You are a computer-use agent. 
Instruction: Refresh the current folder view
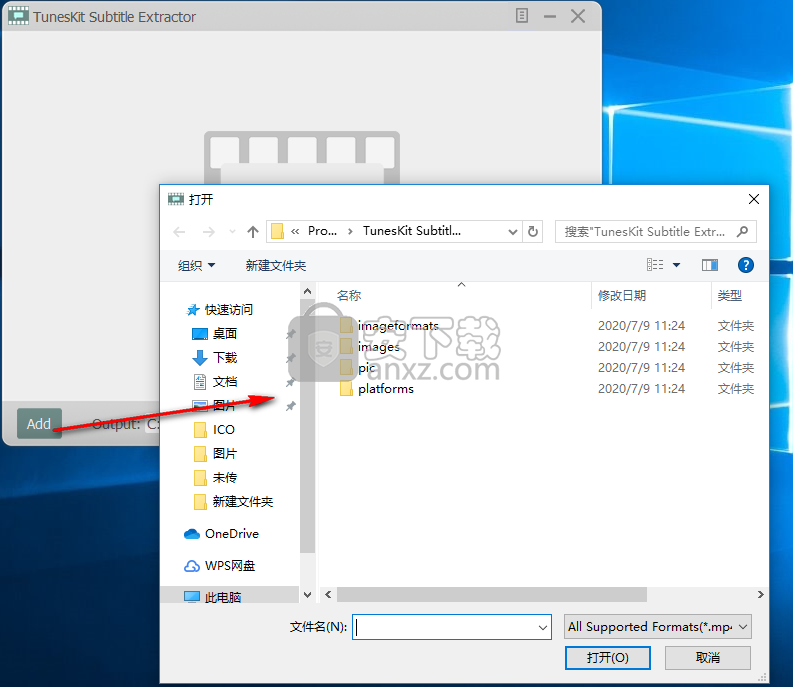533,232
